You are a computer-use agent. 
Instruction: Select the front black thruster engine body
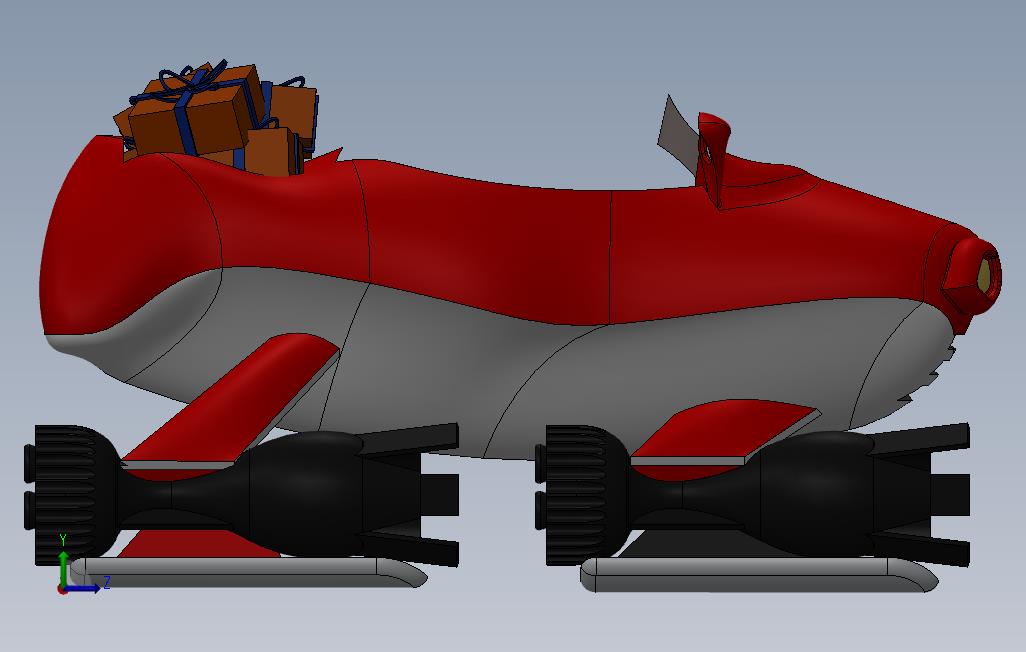tap(752, 494)
